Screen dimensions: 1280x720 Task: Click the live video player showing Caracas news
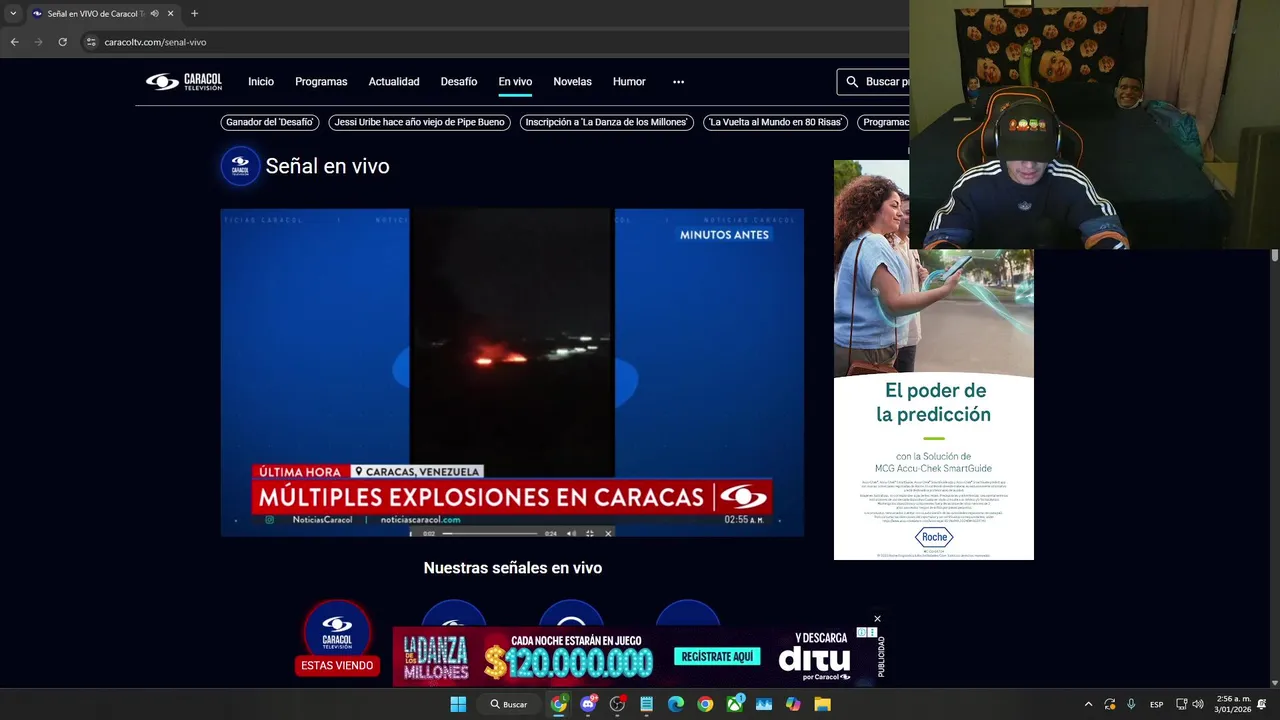[x=512, y=372]
